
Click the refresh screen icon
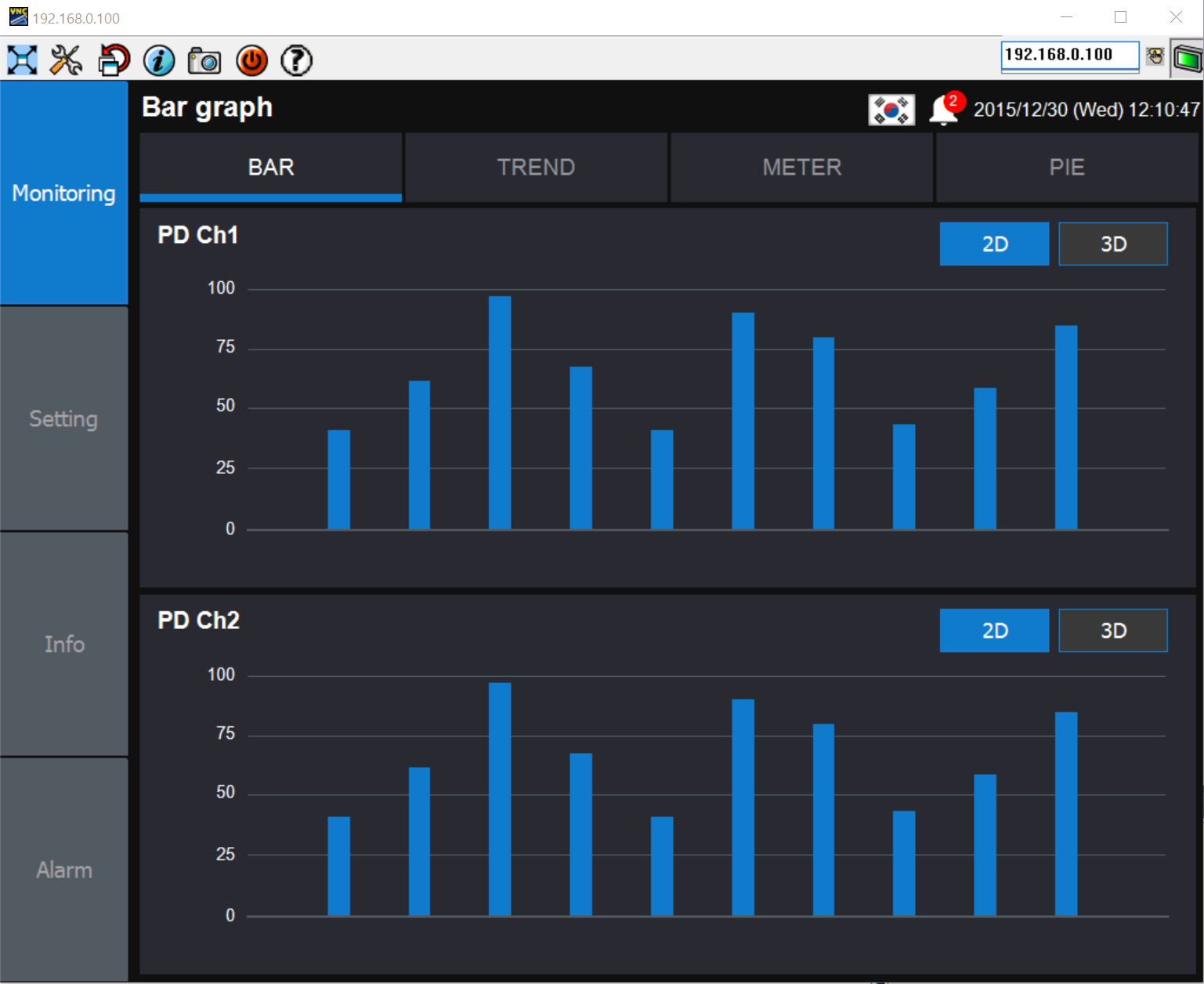(x=112, y=60)
